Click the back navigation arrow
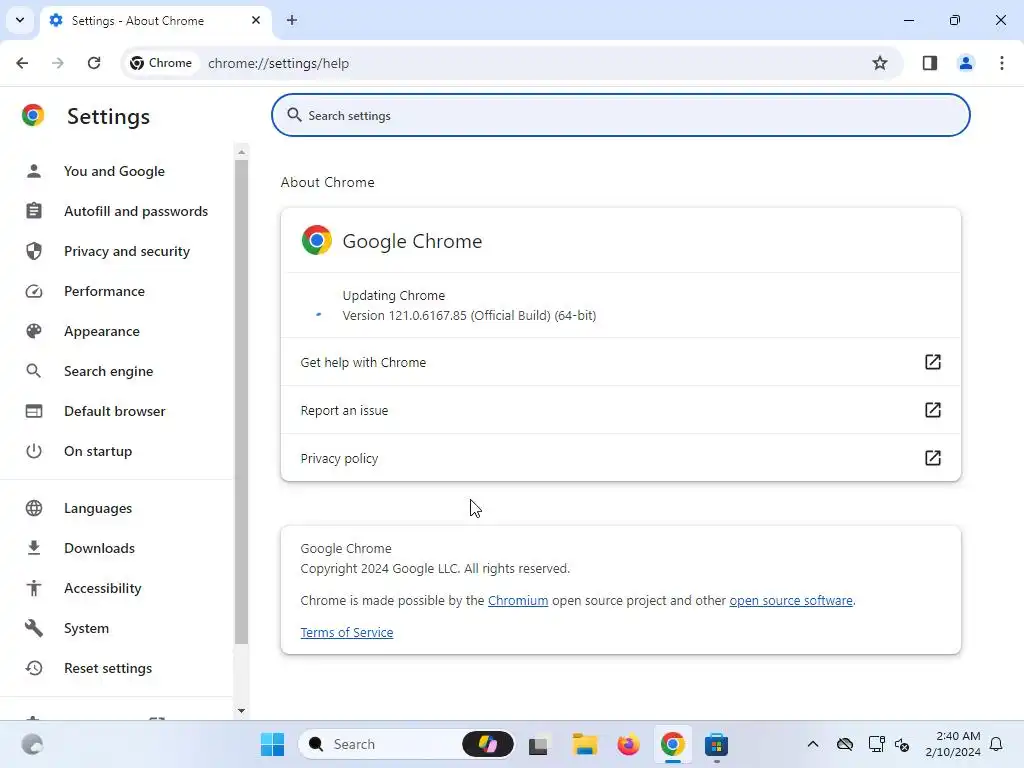 click(22, 63)
